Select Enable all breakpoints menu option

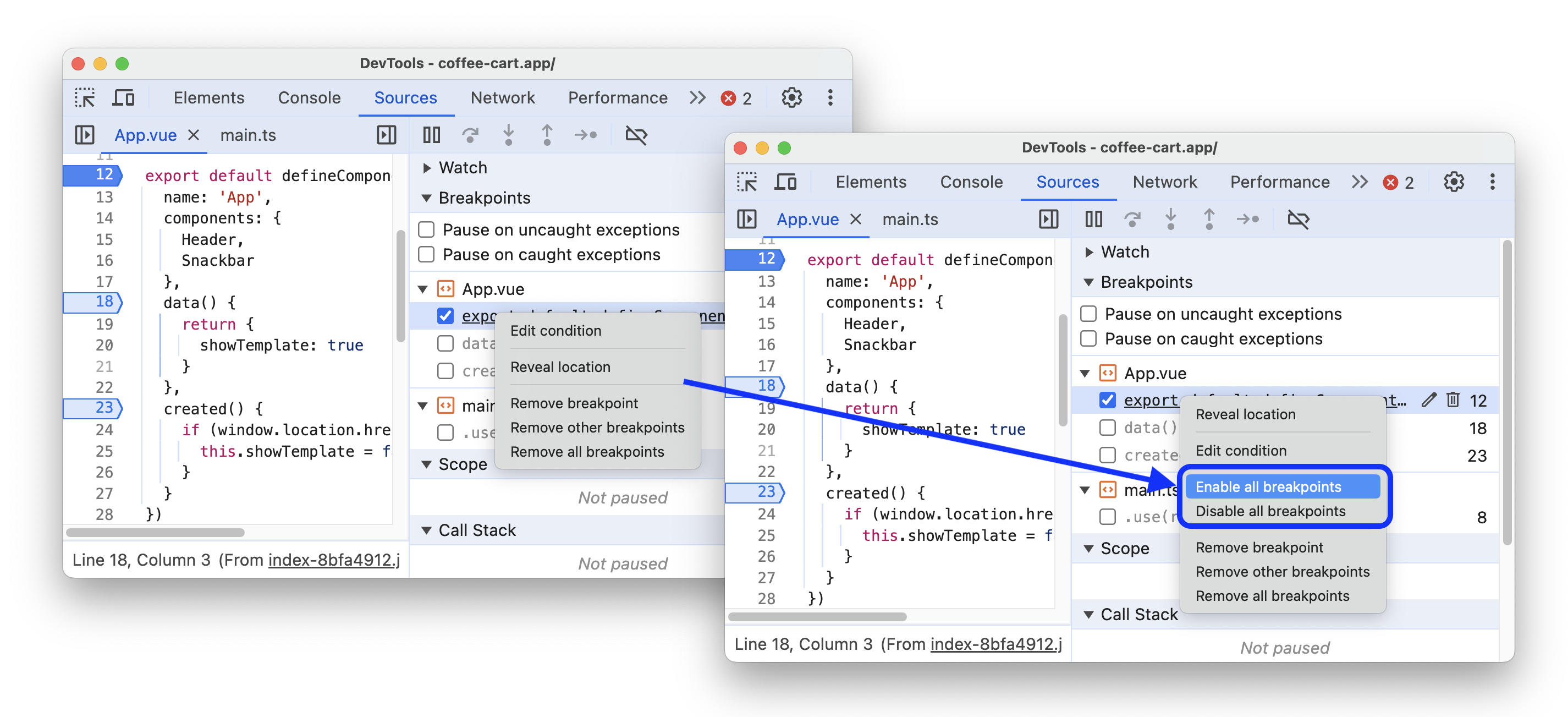1269,487
